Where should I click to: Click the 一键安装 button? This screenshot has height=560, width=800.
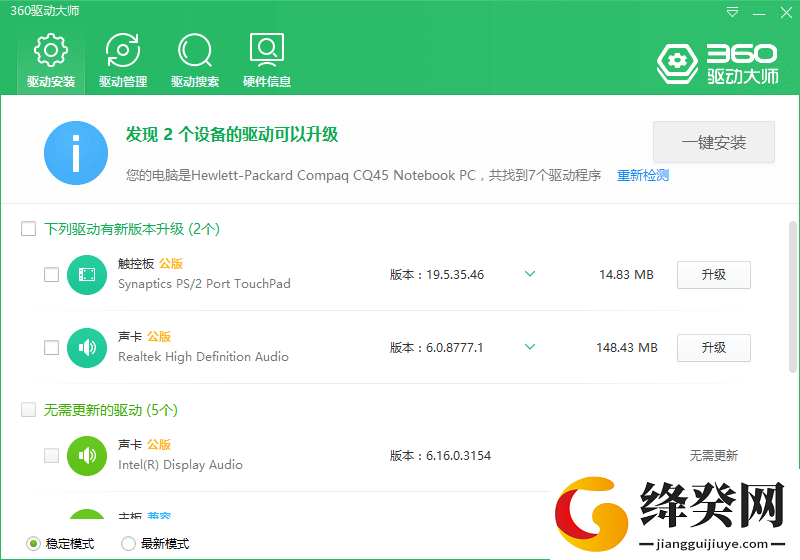pyautogui.click(x=714, y=142)
